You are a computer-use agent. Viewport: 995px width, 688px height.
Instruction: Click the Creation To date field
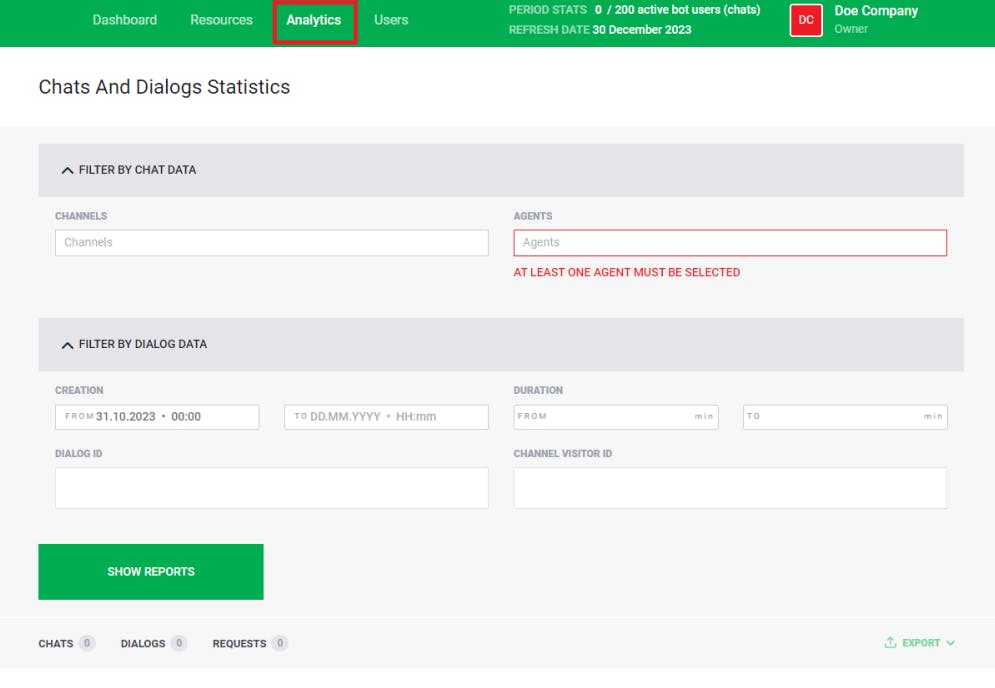click(386, 417)
